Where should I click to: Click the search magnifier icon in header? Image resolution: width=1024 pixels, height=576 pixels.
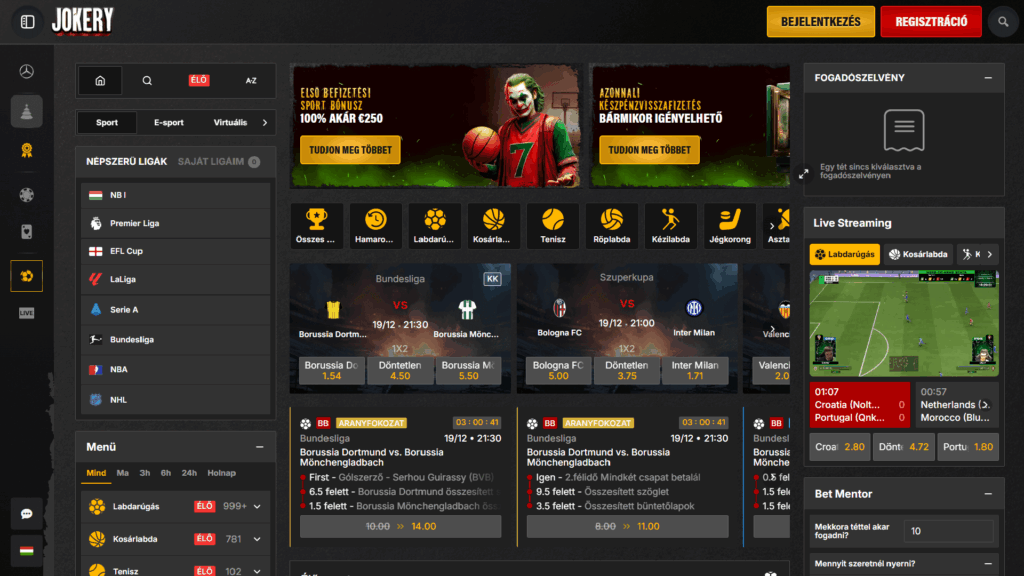[1002, 21]
